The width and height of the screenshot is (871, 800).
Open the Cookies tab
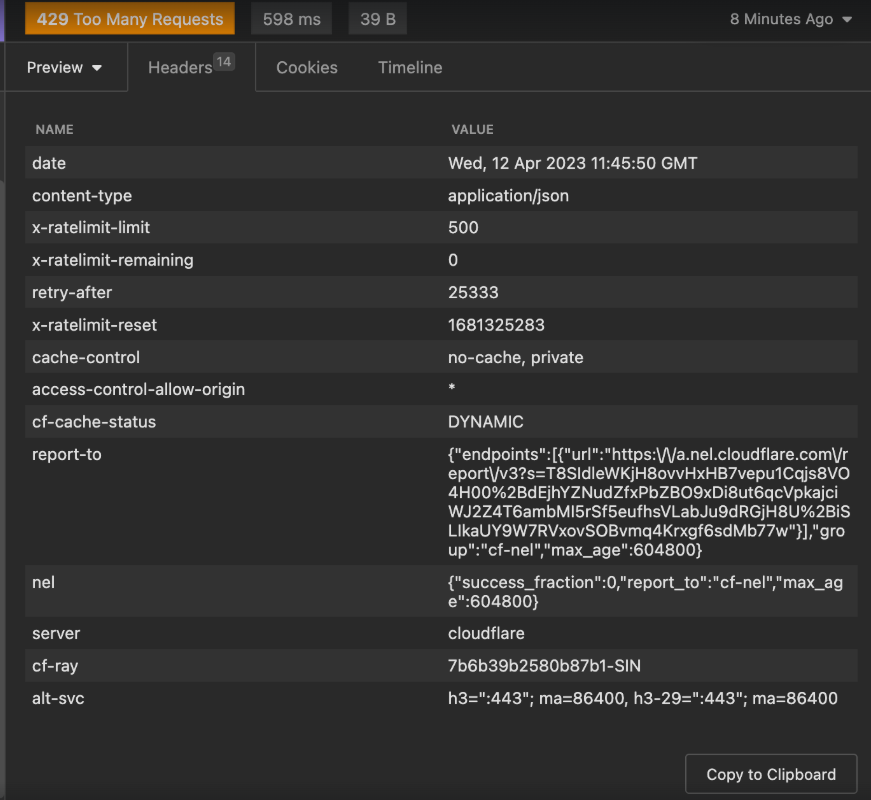tap(306, 68)
